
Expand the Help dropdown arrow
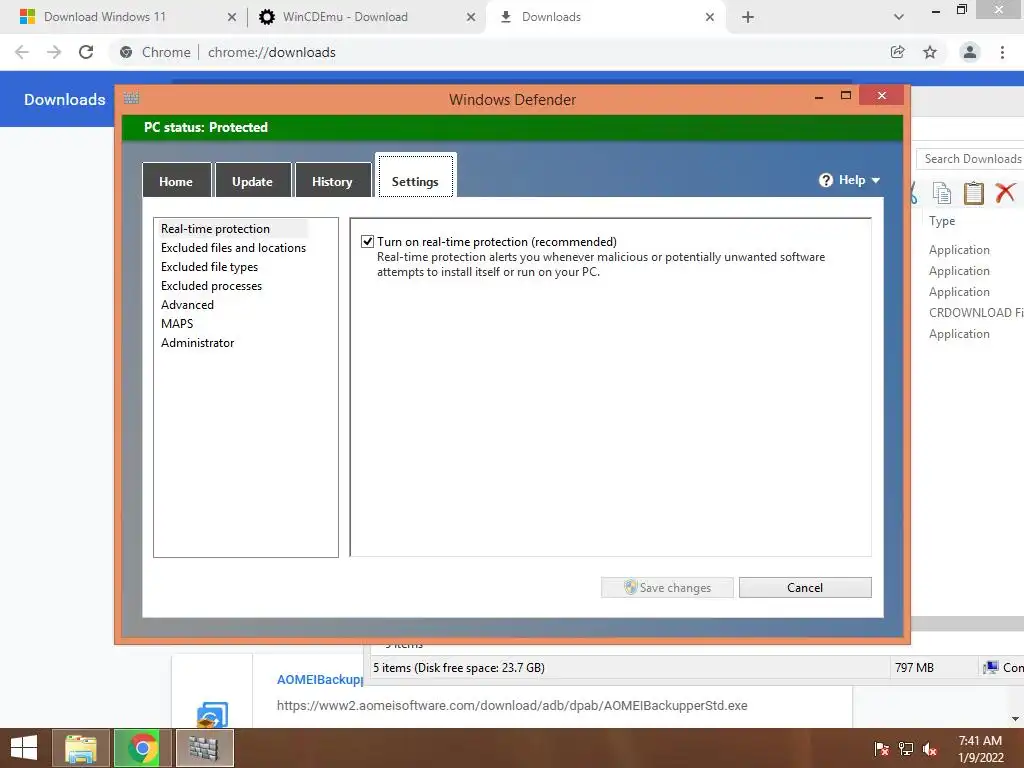(876, 180)
